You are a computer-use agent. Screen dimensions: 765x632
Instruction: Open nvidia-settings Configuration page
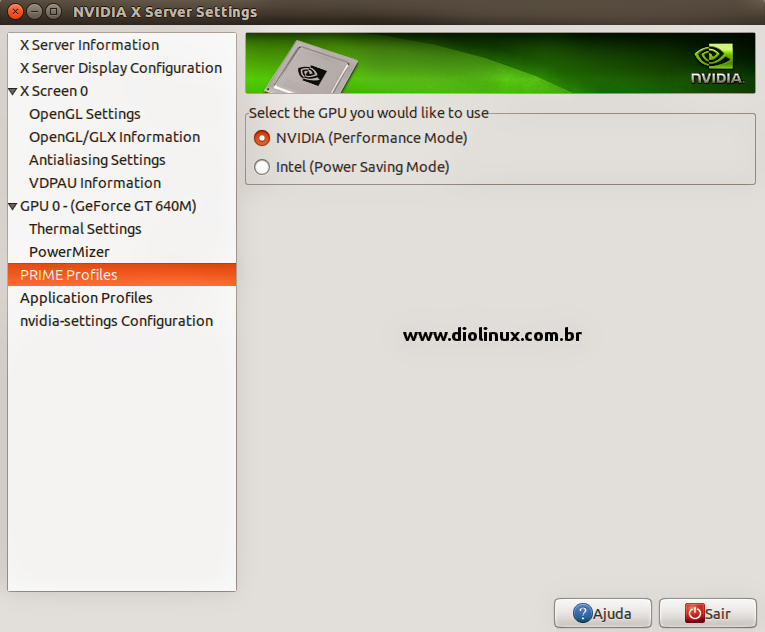117,321
